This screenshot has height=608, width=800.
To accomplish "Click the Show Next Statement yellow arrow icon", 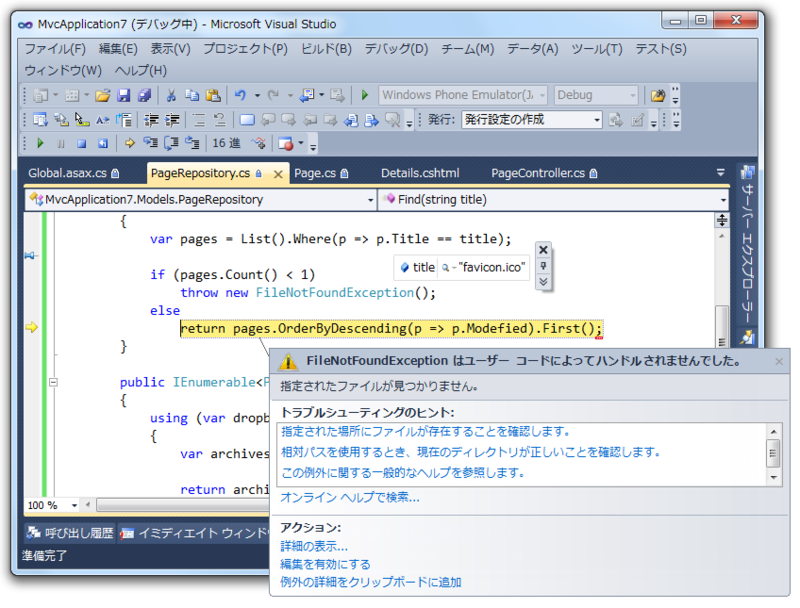I will [129, 143].
